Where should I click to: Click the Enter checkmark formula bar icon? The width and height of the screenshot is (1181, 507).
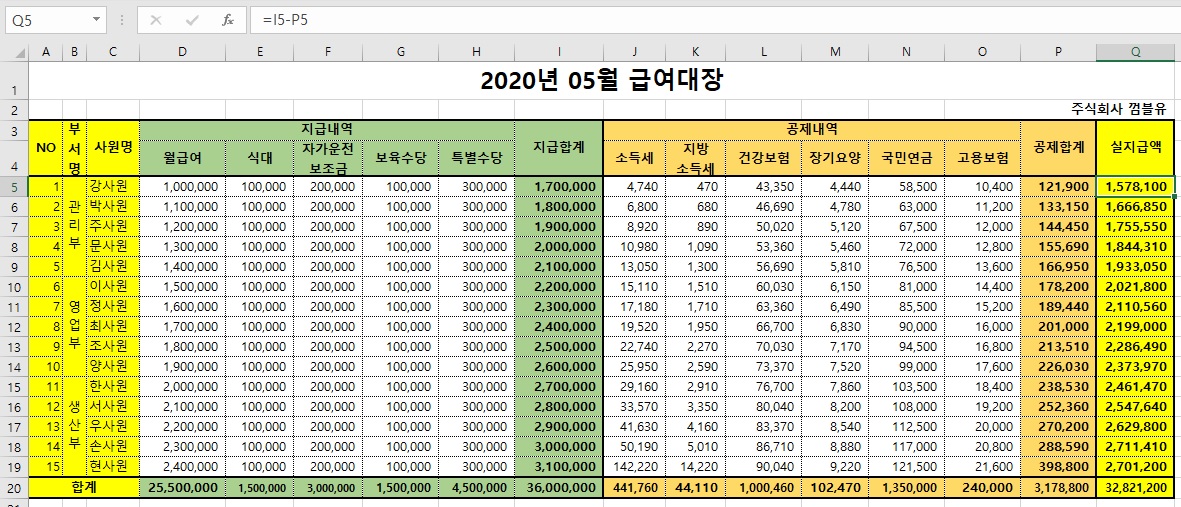tap(192, 20)
